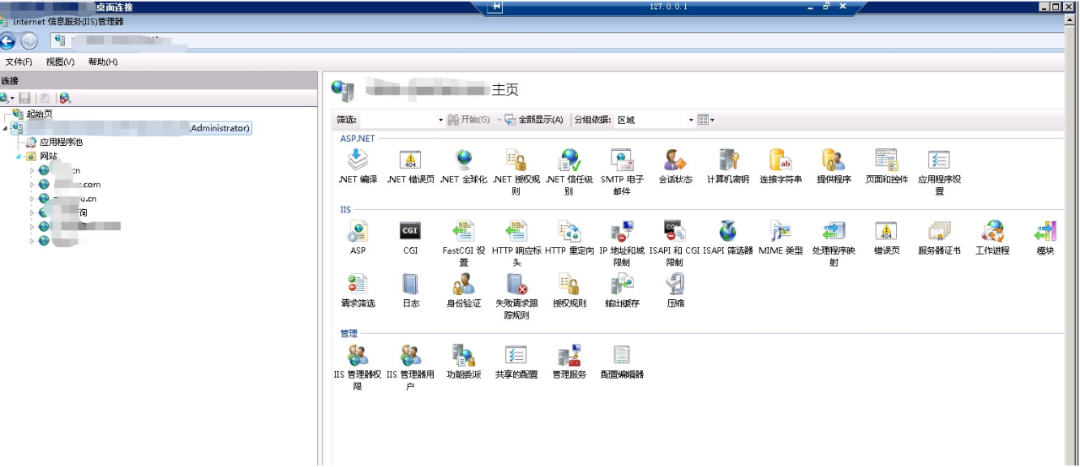Click the save connections toolbar icon

(25, 98)
